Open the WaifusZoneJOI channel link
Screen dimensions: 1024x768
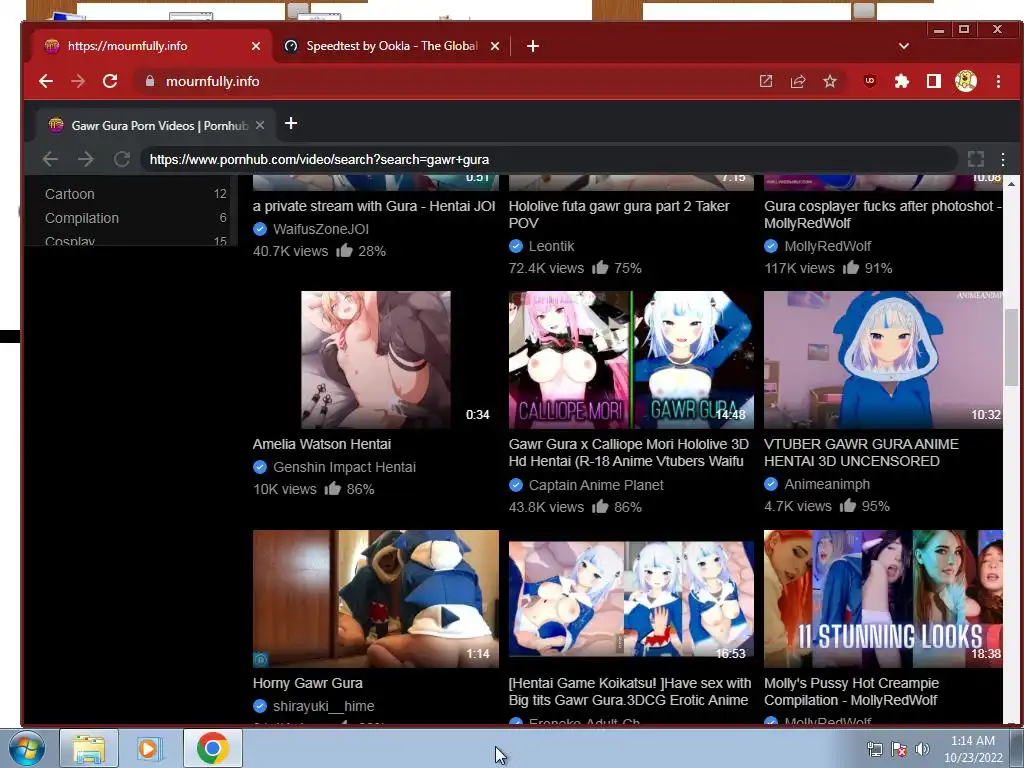321,229
